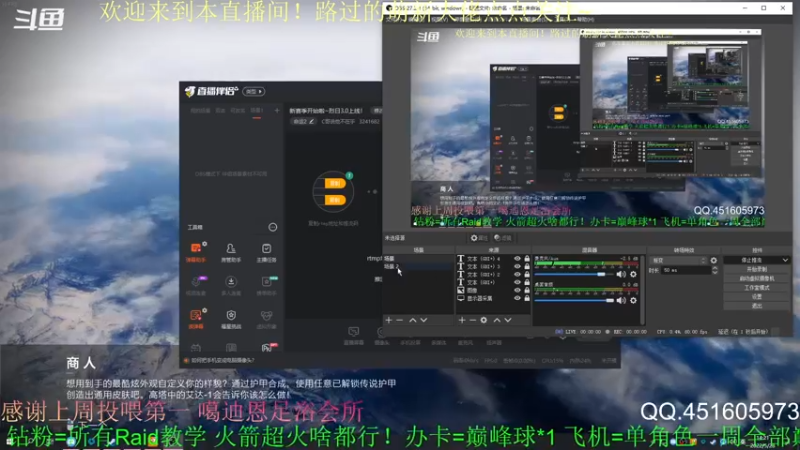Move the selected source up in sources list
Screen dimensions: 800x450
[496, 320]
